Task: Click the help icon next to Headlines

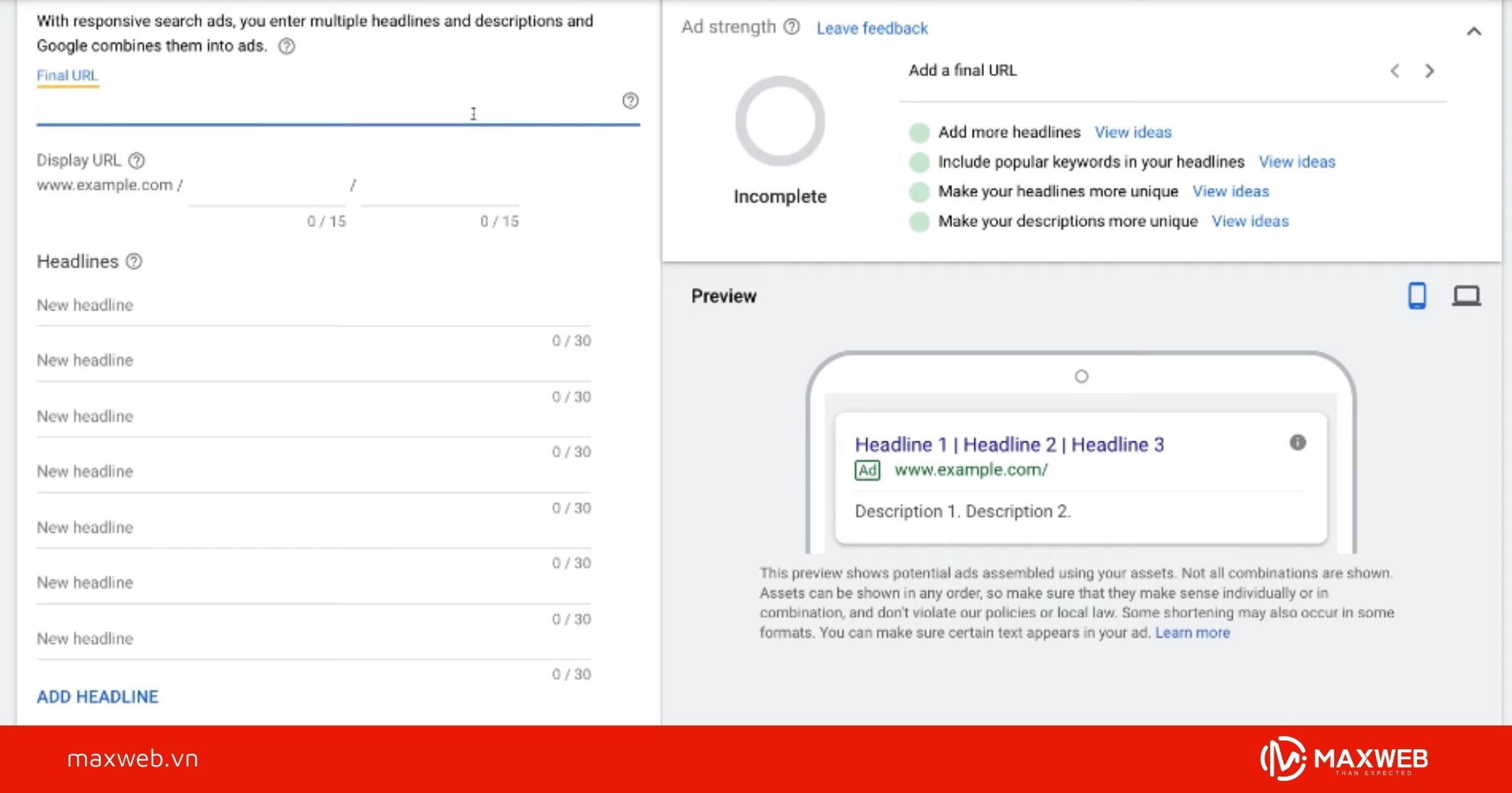Action: tap(134, 262)
